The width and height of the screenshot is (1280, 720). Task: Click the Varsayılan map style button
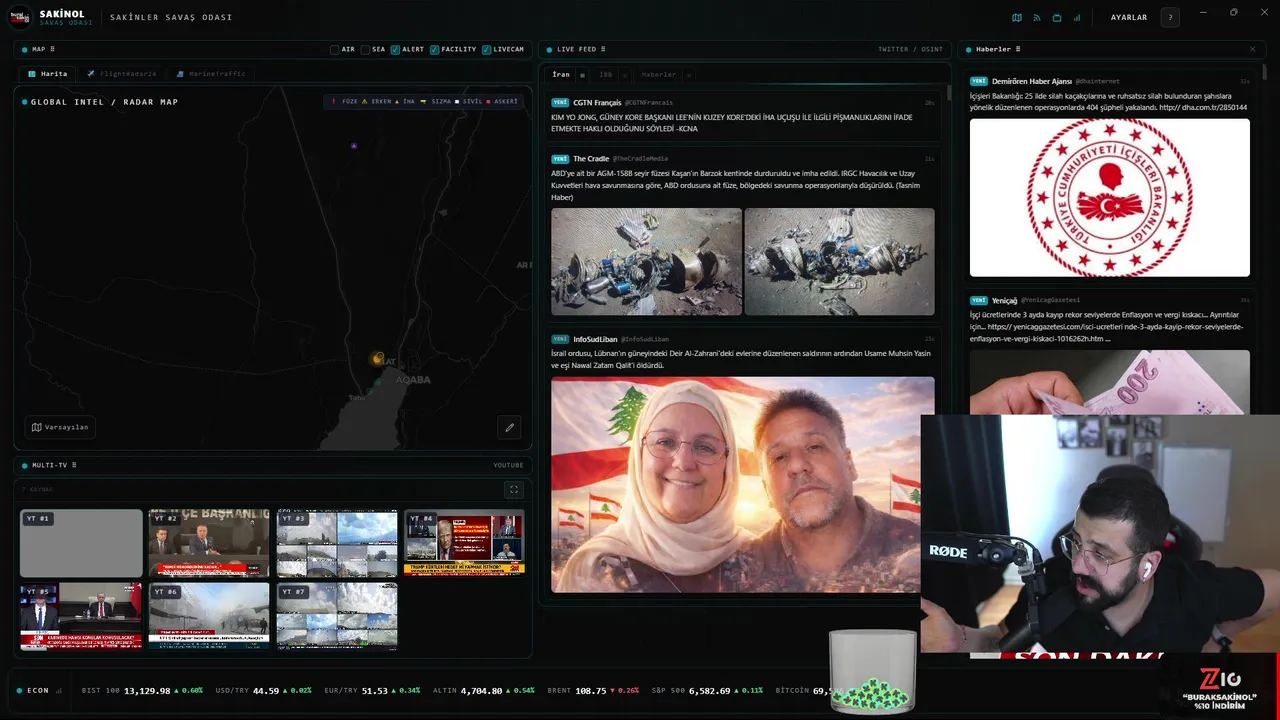click(60, 427)
